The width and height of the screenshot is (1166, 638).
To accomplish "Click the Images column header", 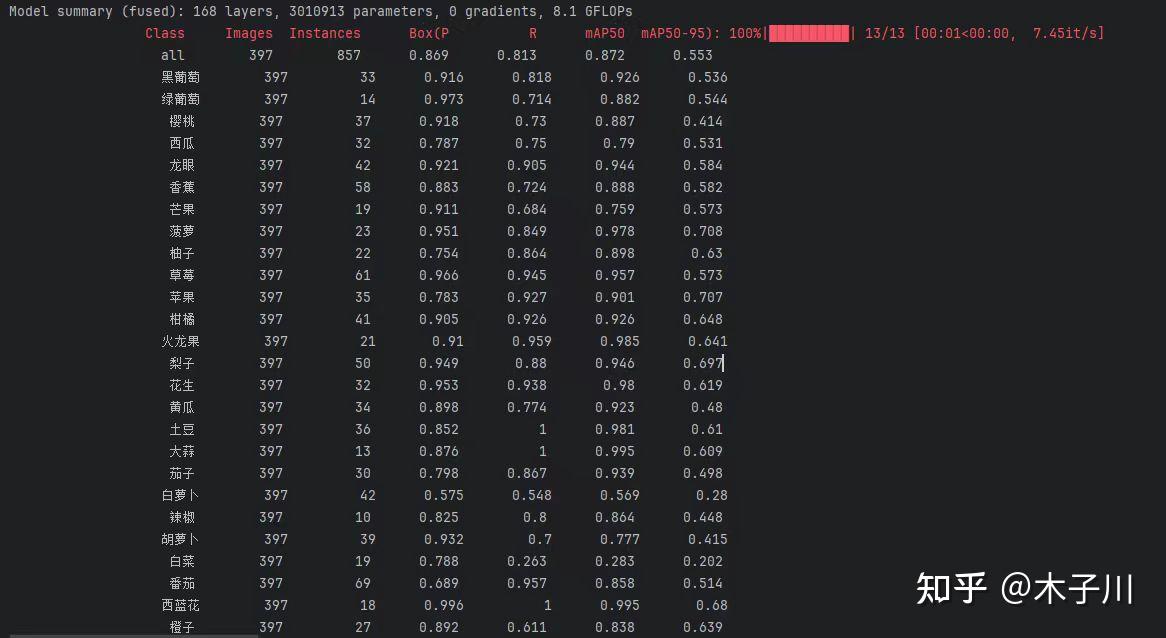I will point(248,33).
